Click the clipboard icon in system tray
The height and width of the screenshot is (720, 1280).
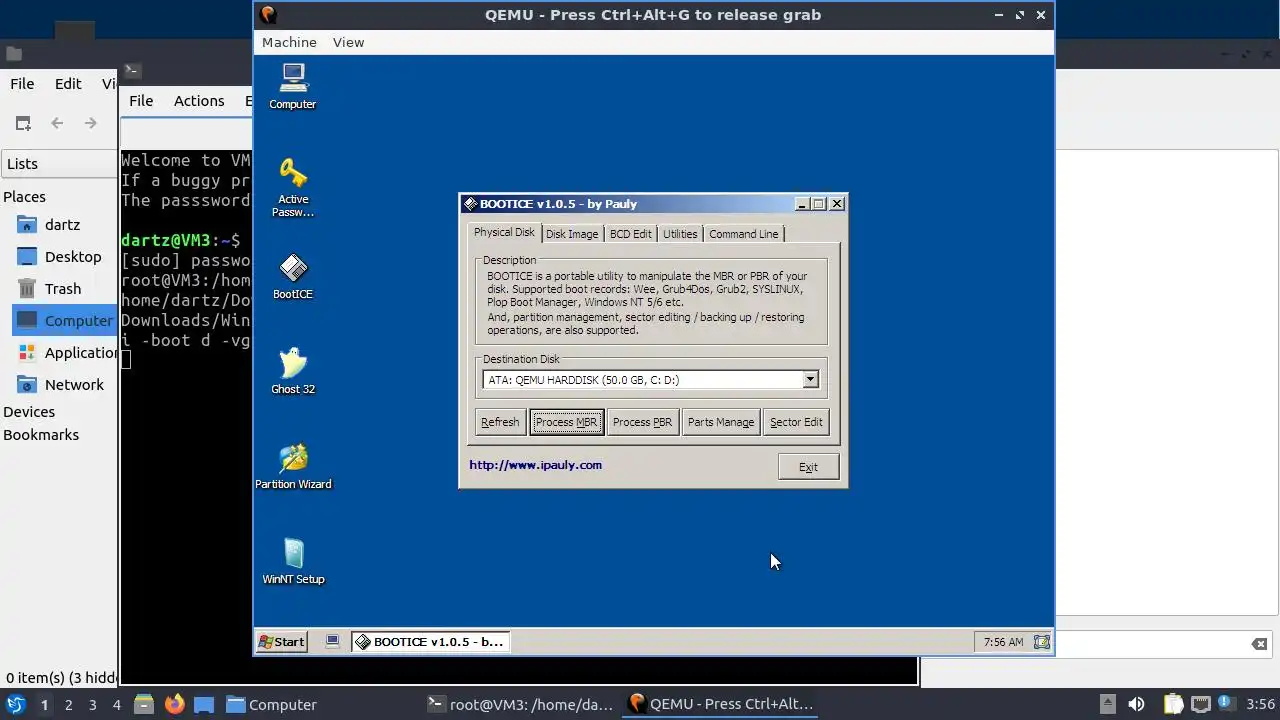click(x=1173, y=704)
